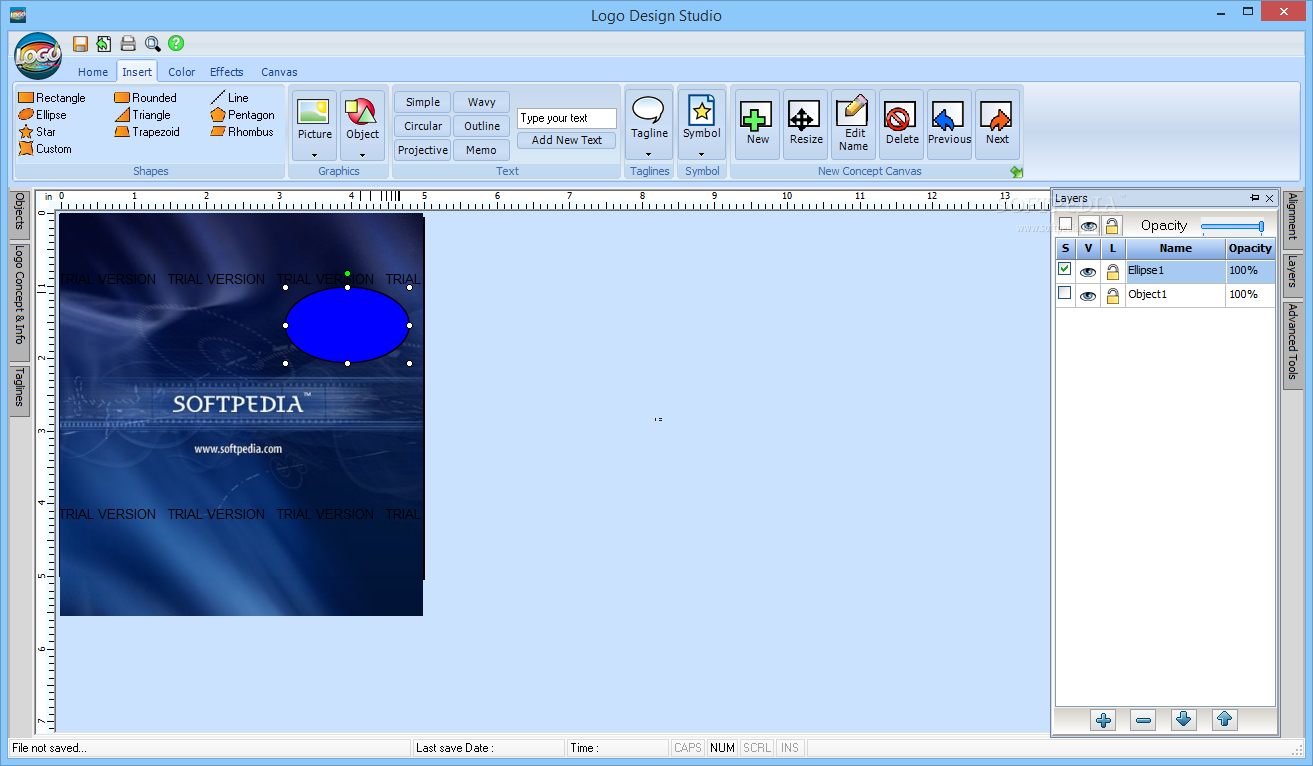Open the Alignment side tab
The height and width of the screenshot is (766, 1313).
pyautogui.click(x=1292, y=218)
